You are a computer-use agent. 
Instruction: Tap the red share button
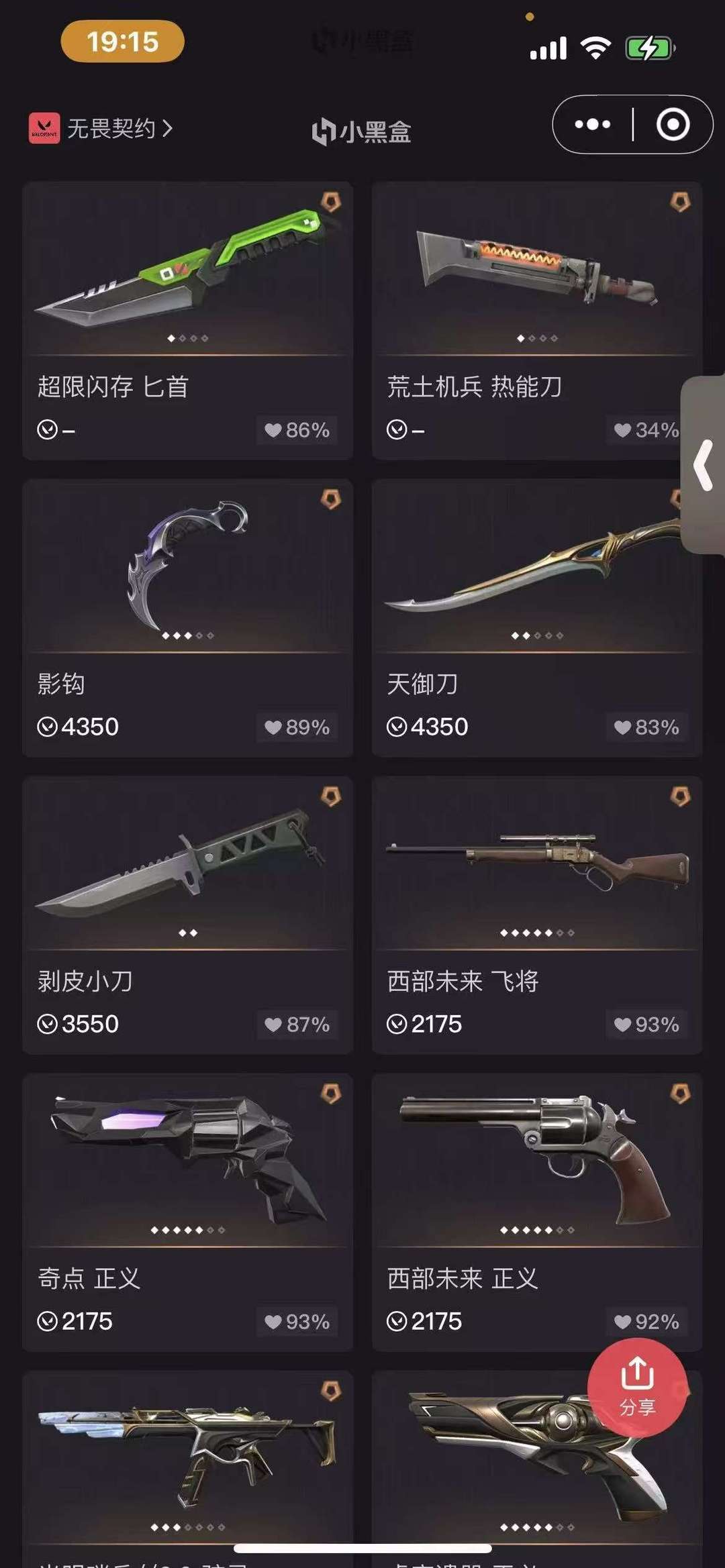click(637, 1387)
